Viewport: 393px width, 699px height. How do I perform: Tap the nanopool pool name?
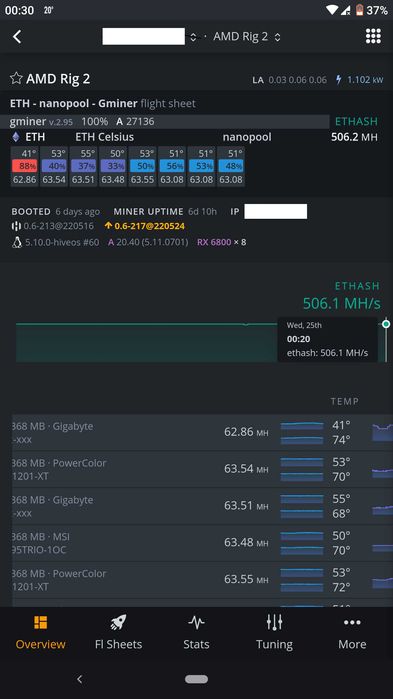click(x=247, y=137)
